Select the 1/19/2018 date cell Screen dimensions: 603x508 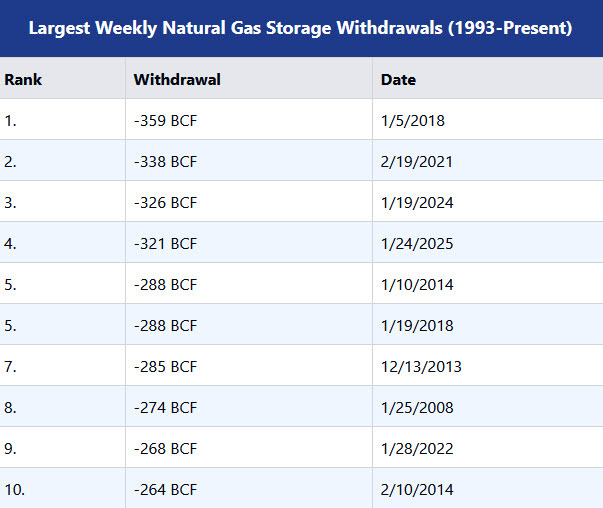click(417, 326)
